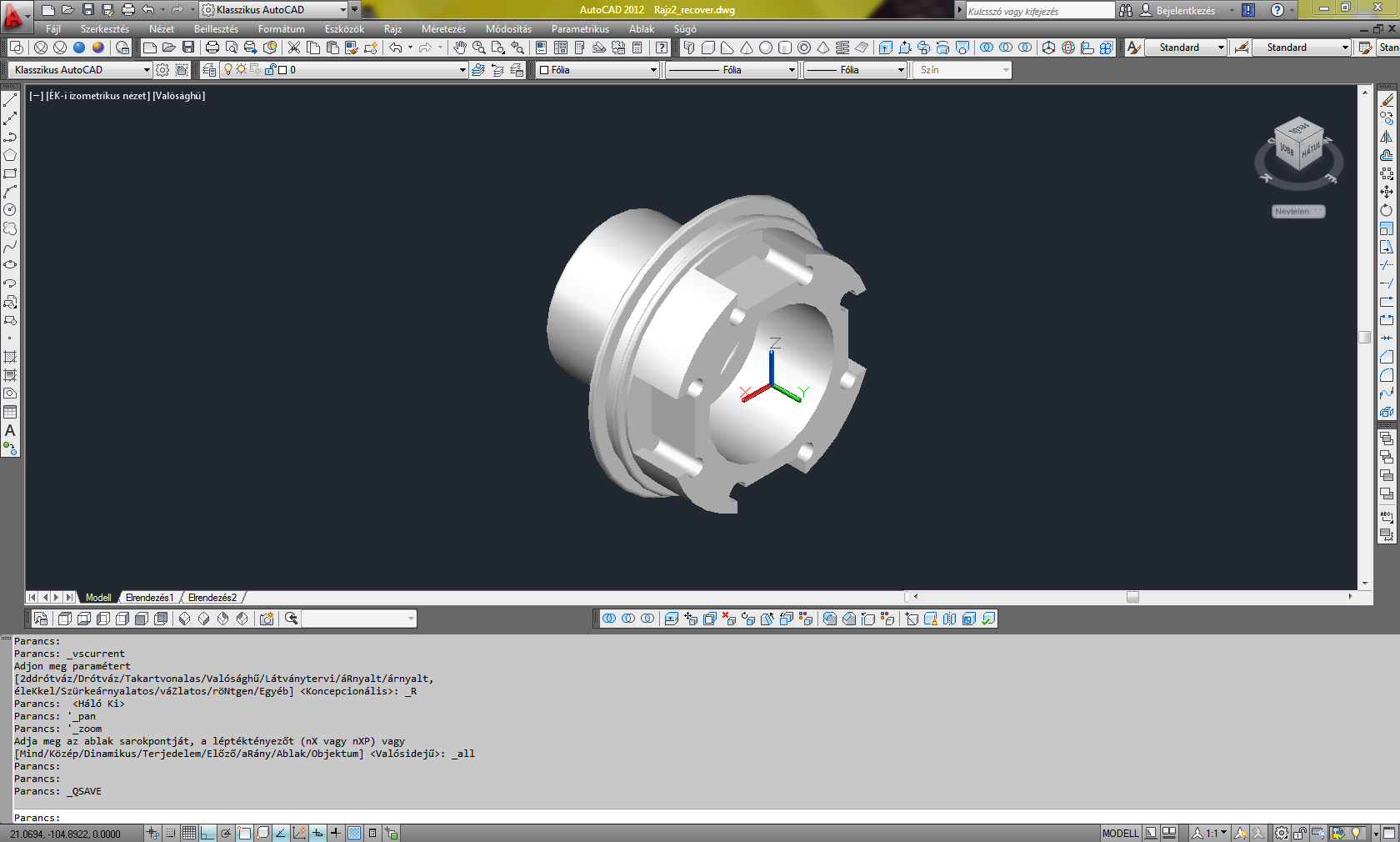Click the Plot (print) icon in Standard toolbar
This screenshot has height=842, width=1400.
tap(212, 48)
